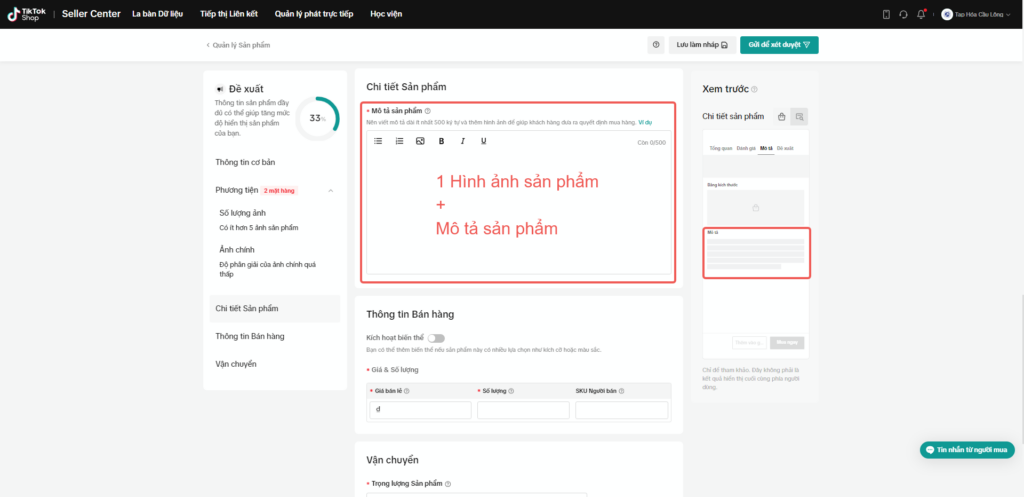
Task: Click the TikTok Shop logo
Action: point(27,14)
